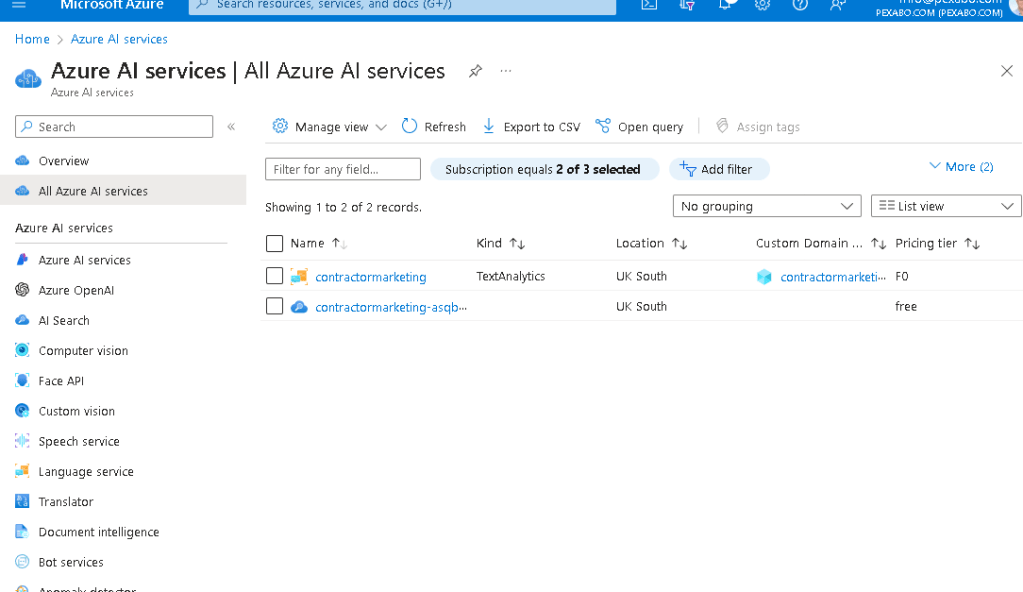Click the Face API icon
The width and height of the screenshot is (1023, 592).
point(22,381)
